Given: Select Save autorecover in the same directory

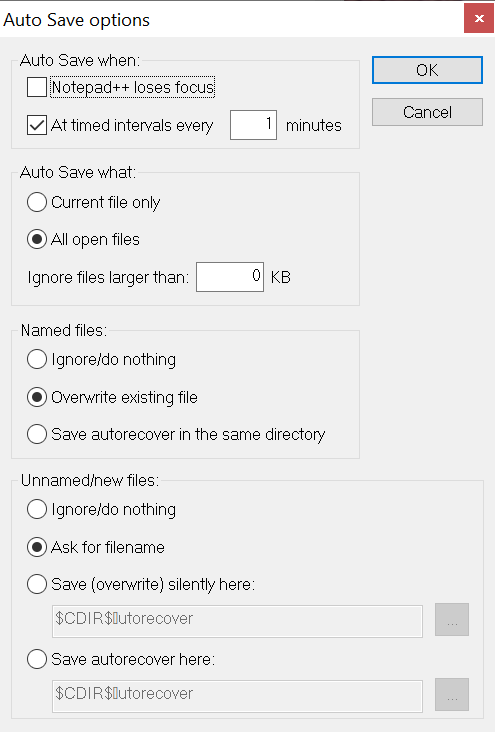Looking at the screenshot, I should point(37,434).
